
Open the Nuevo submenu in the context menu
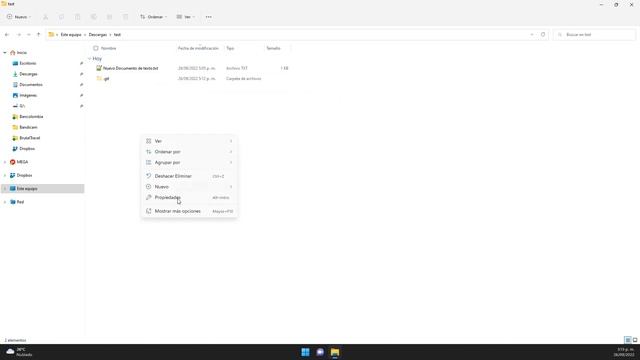[x=189, y=187]
